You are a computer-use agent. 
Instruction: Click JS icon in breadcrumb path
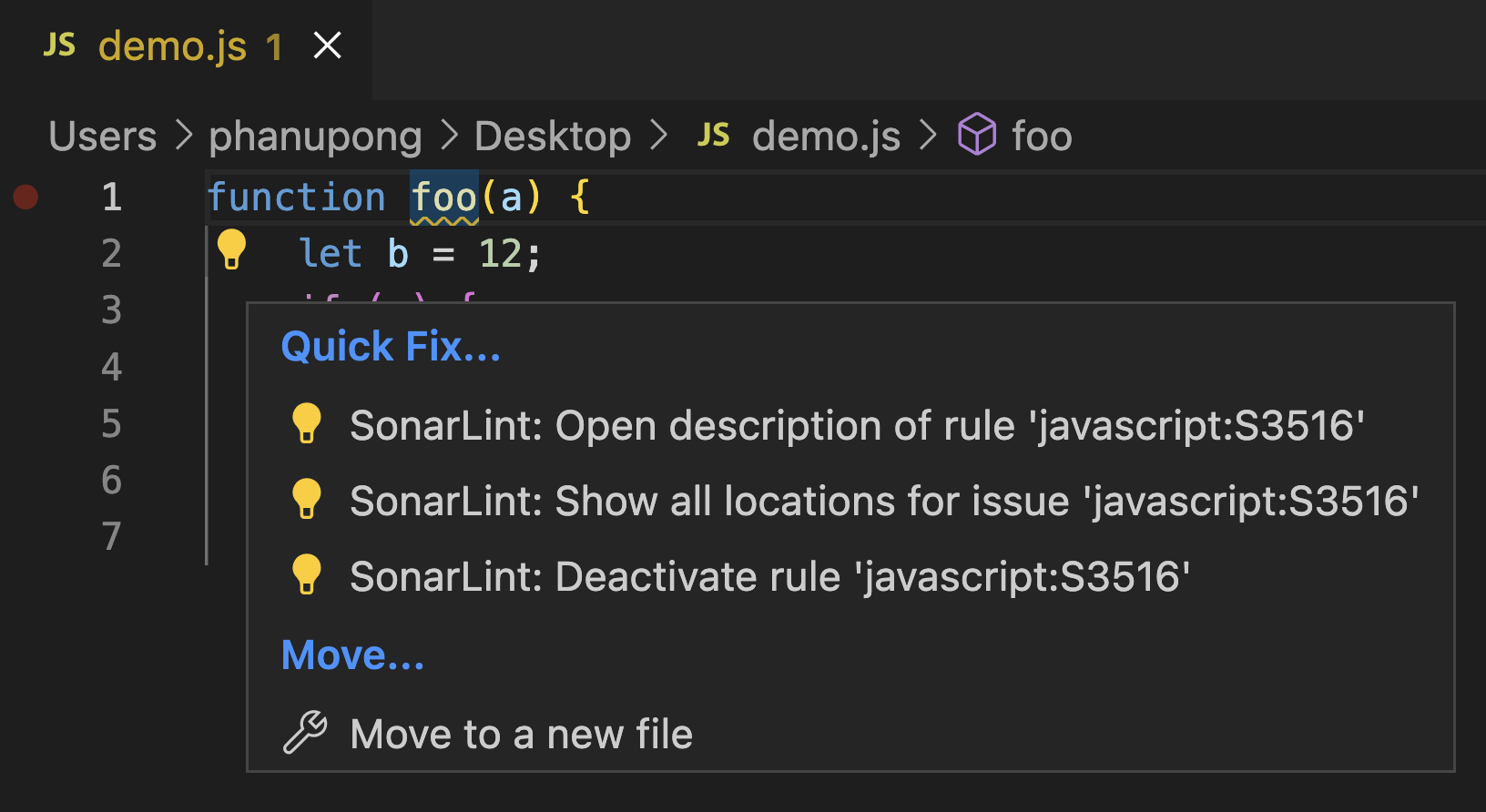click(714, 136)
